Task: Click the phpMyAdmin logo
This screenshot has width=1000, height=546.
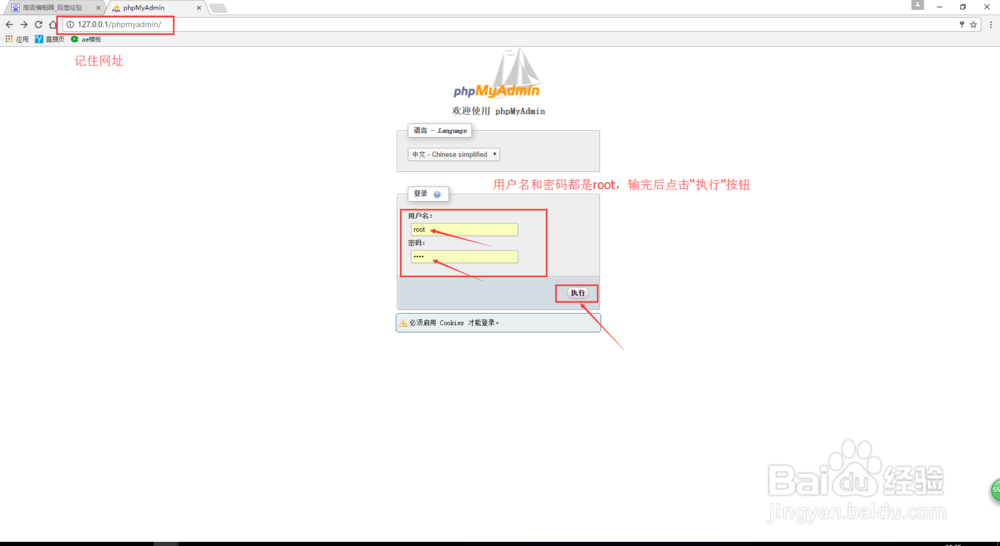Action: [x=497, y=75]
